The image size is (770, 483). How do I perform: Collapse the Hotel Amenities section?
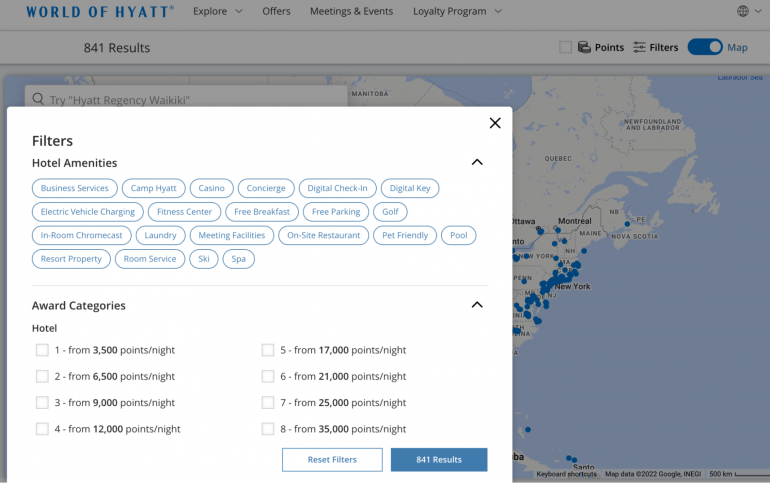tap(477, 163)
